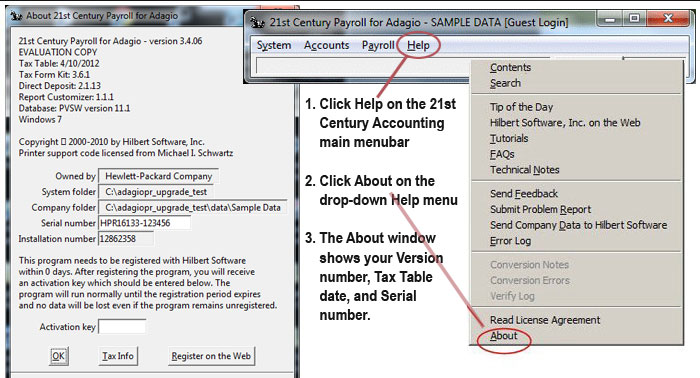Open the Help menu

tap(418, 45)
